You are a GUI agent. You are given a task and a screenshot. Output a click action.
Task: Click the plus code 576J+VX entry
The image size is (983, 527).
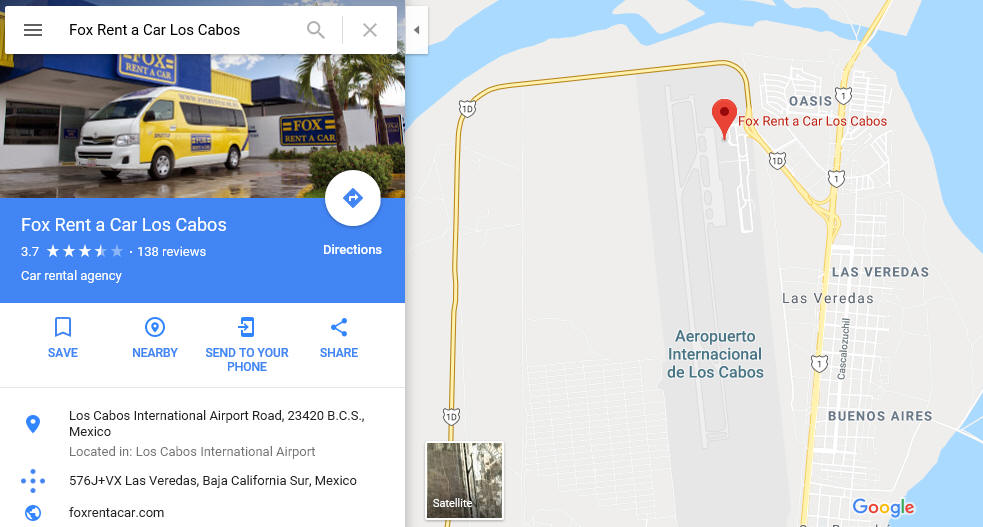[x=213, y=481]
